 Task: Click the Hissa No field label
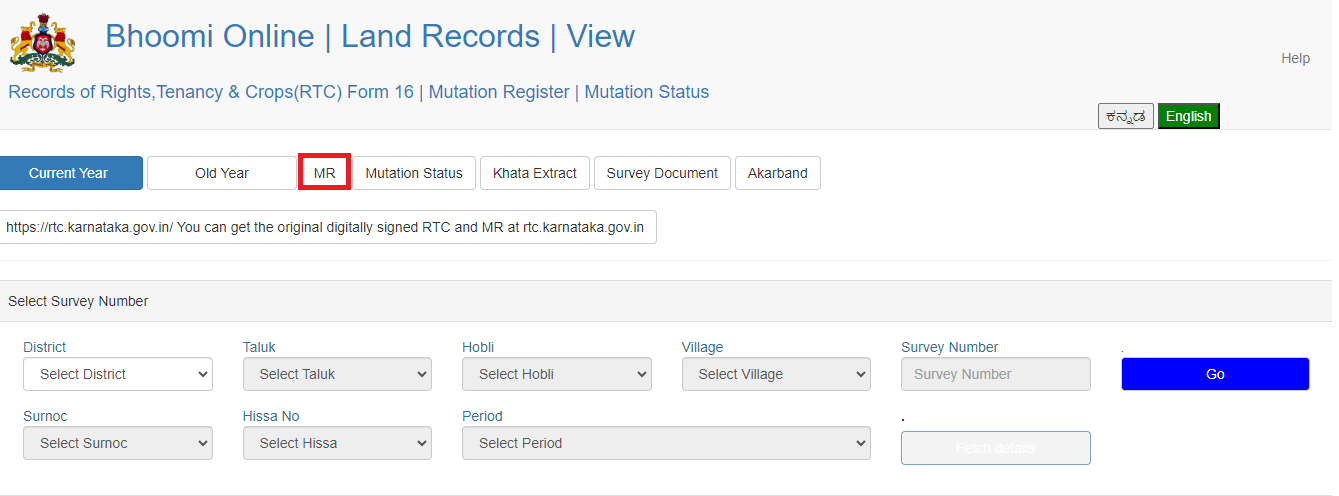[x=271, y=416]
